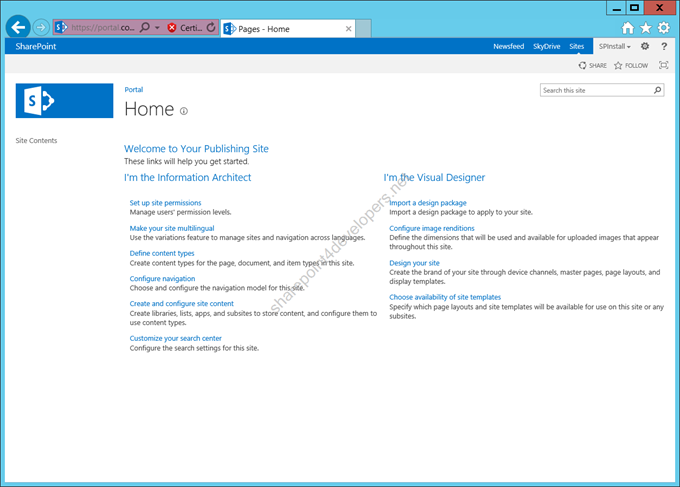Click the browser Home icon
Image resolution: width=680 pixels, height=487 pixels.
coord(628,28)
